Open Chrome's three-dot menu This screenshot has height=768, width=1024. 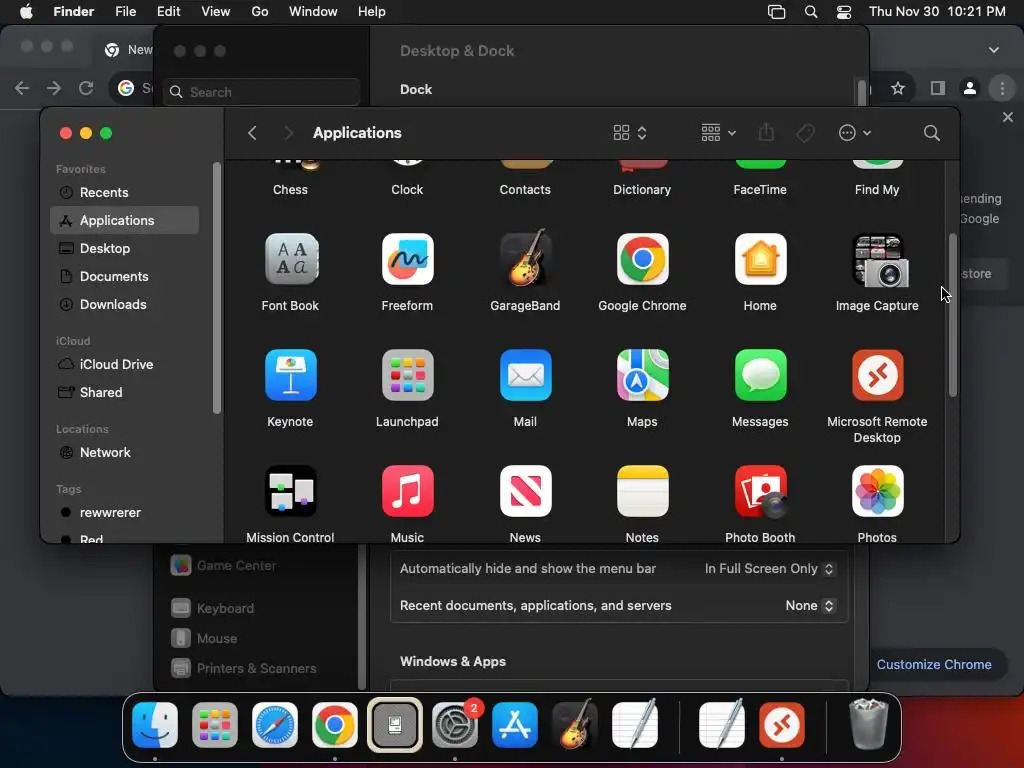(1002, 88)
